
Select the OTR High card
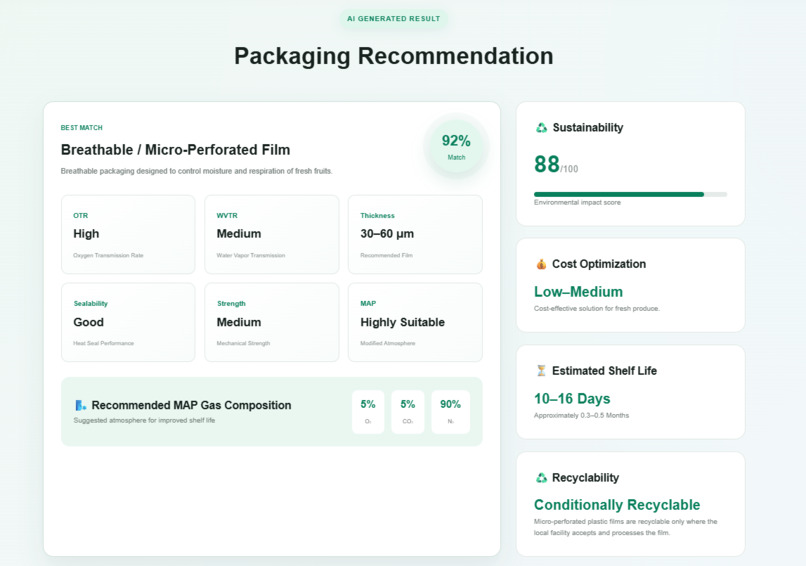click(128, 234)
